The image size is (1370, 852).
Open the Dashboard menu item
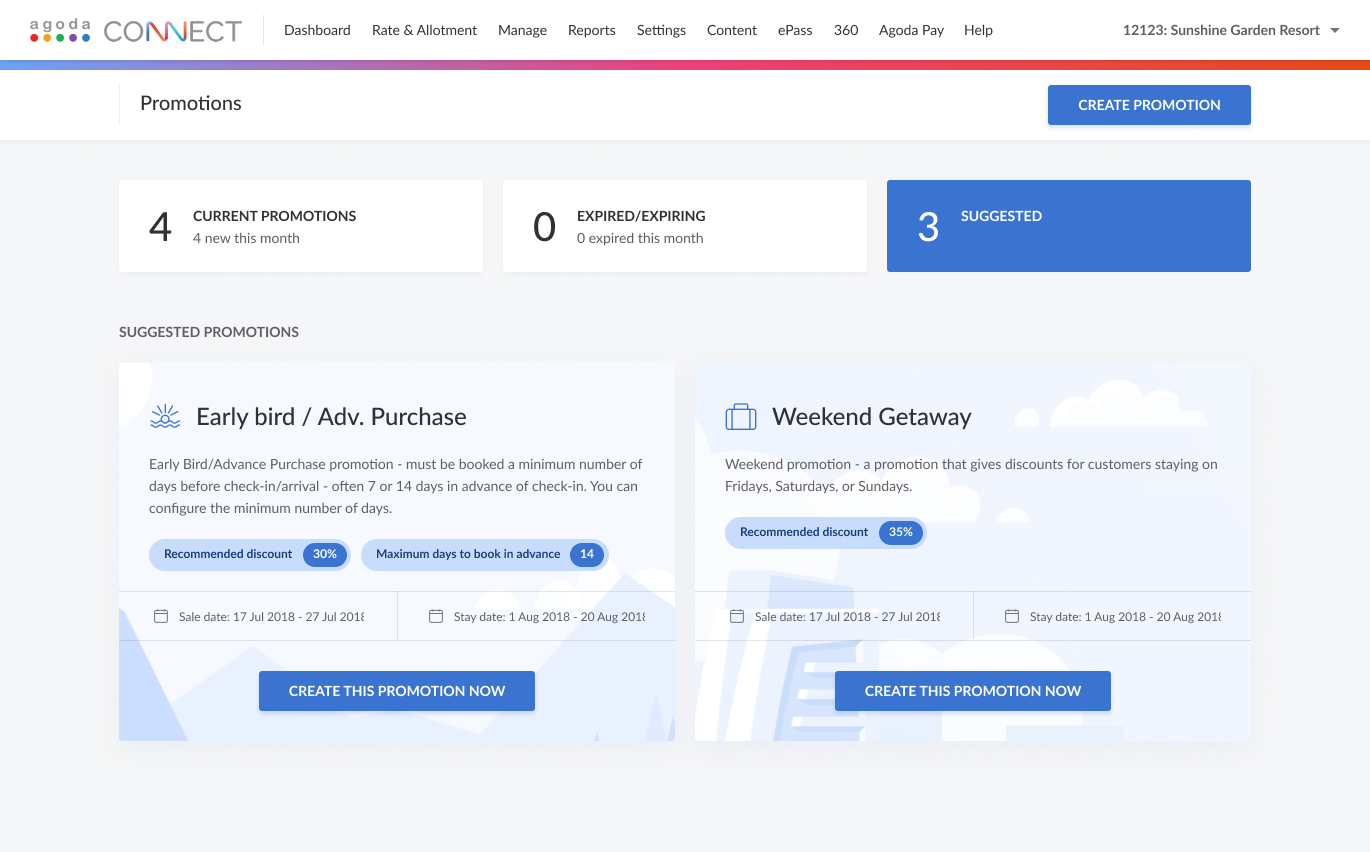pyautogui.click(x=317, y=31)
